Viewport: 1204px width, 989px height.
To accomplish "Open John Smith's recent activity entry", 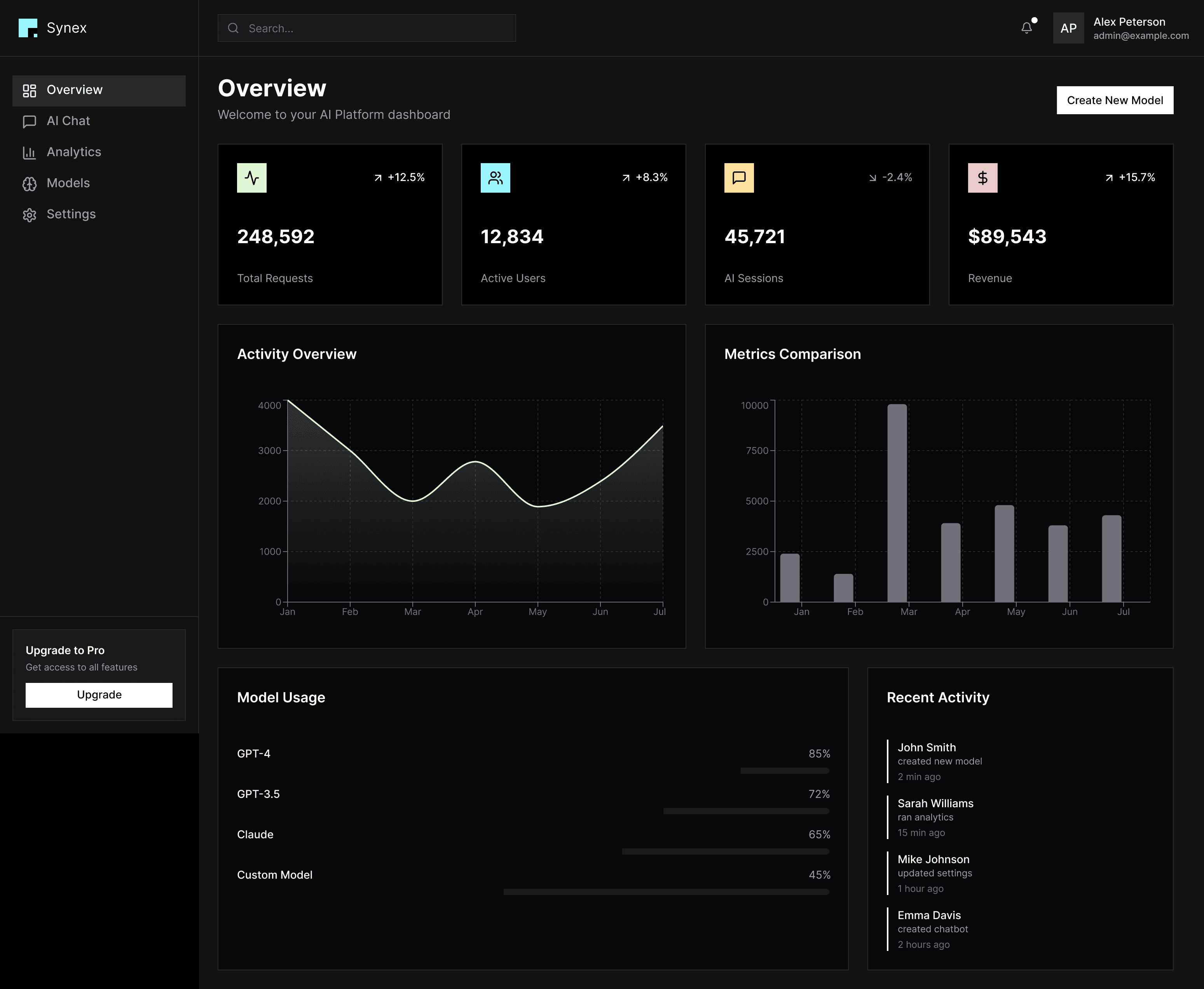I will coord(939,761).
